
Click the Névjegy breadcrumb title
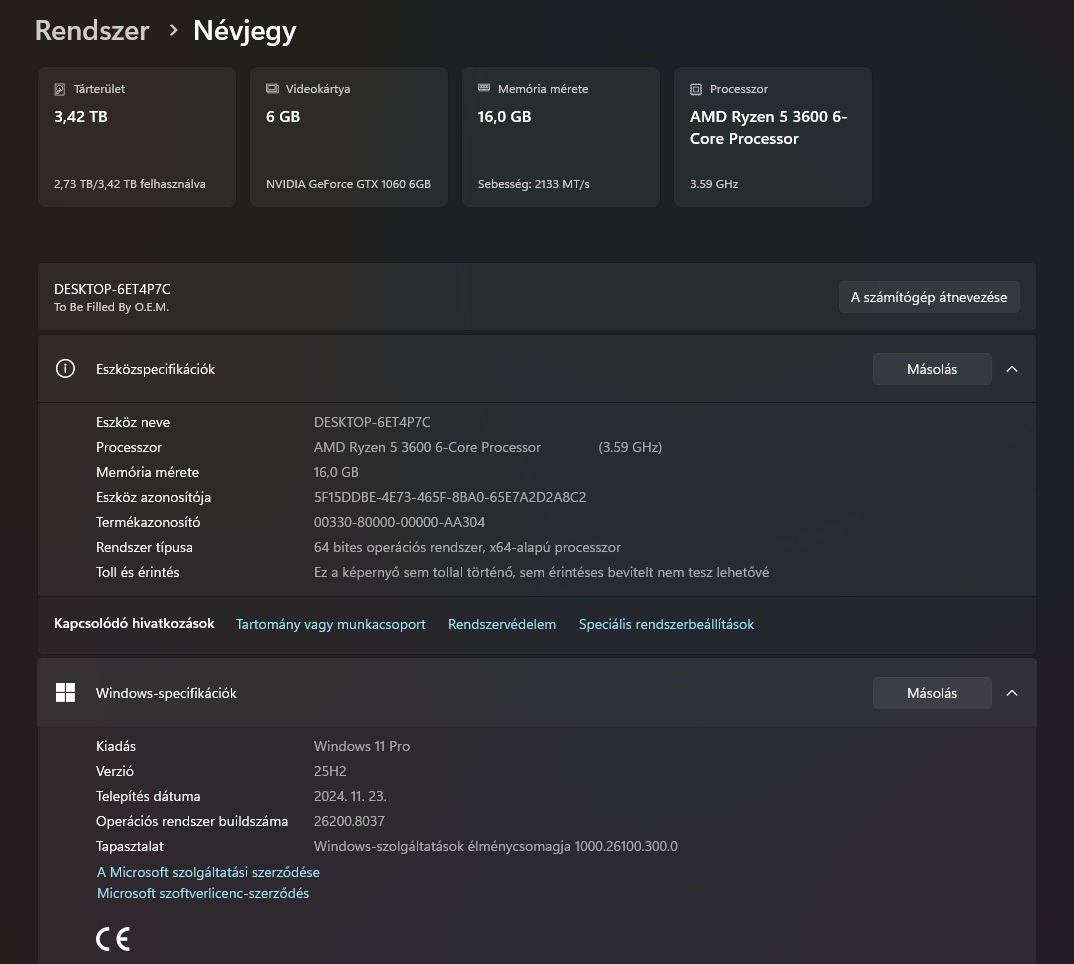click(245, 31)
